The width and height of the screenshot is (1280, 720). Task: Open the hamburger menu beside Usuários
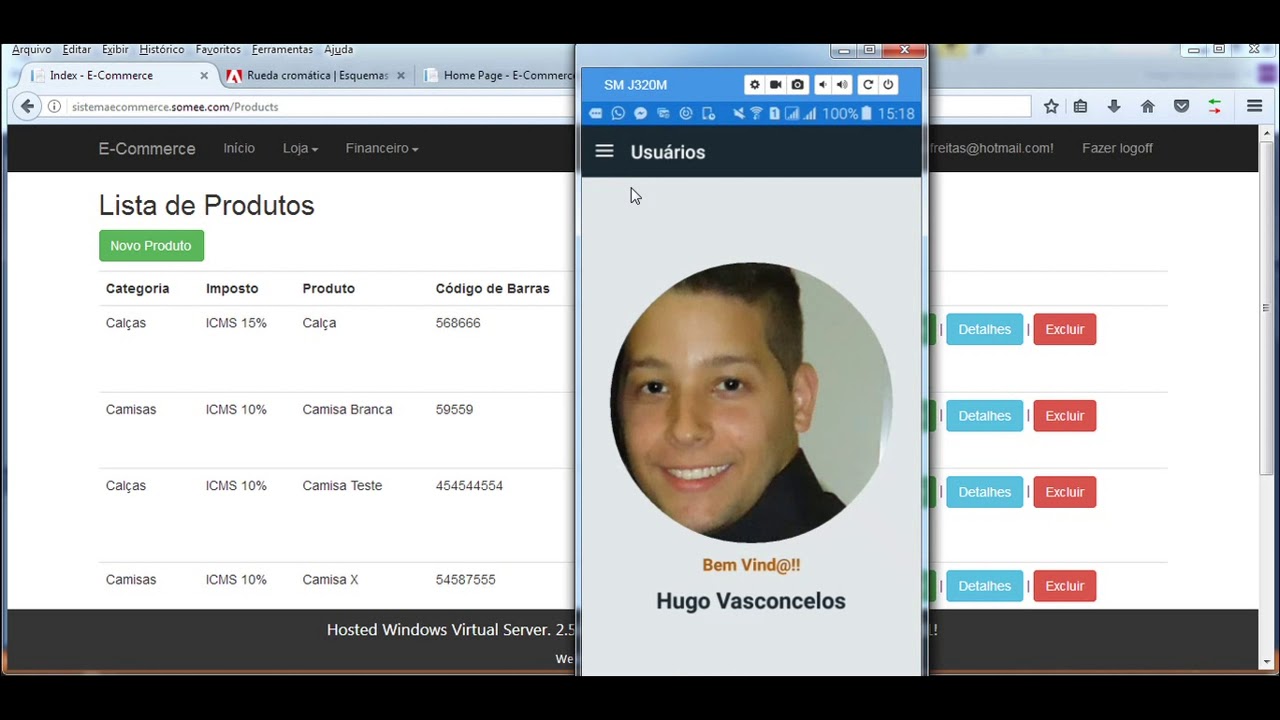point(604,151)
